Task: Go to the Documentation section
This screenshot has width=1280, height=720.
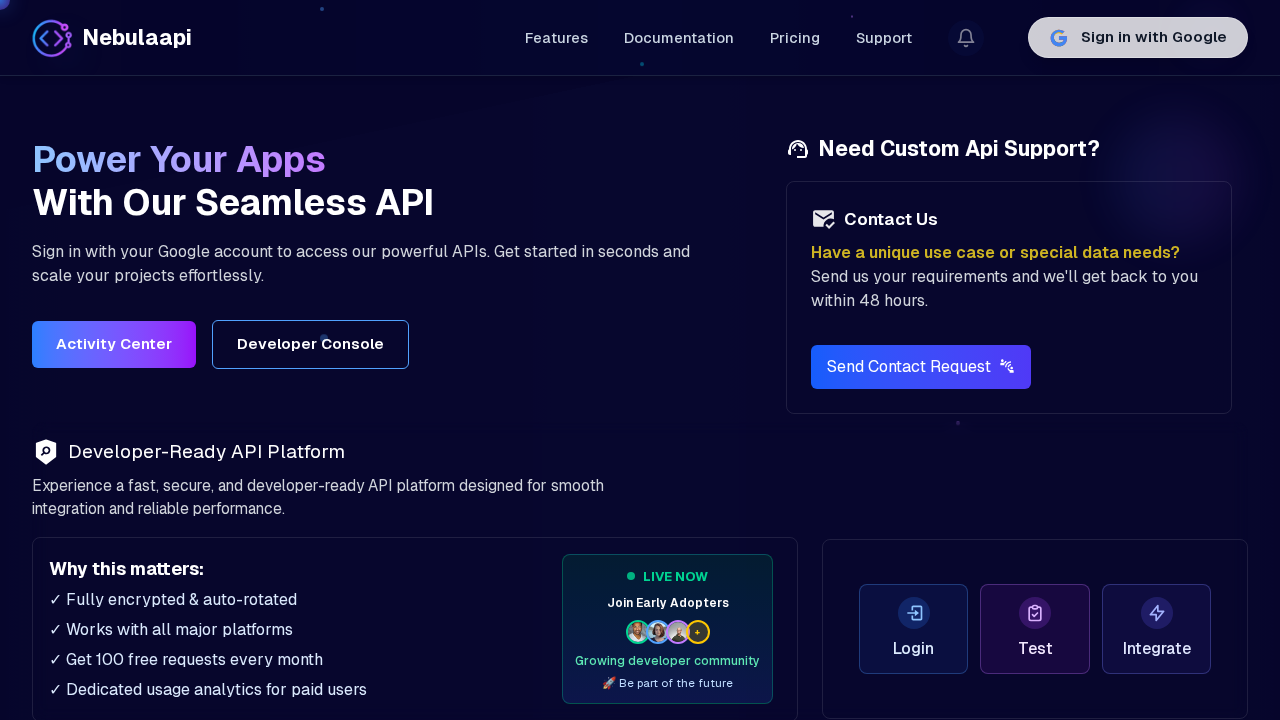Action: (x=678, y=37)
